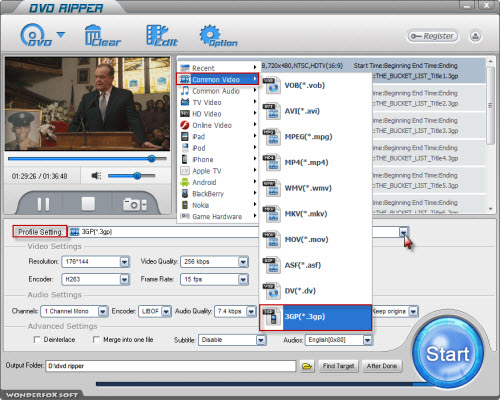The height and width of the screenshot is (400, 500).
Task: Select the THE_BUCKET_LIST_Title4.3gp row
Action: coord(429,153)
